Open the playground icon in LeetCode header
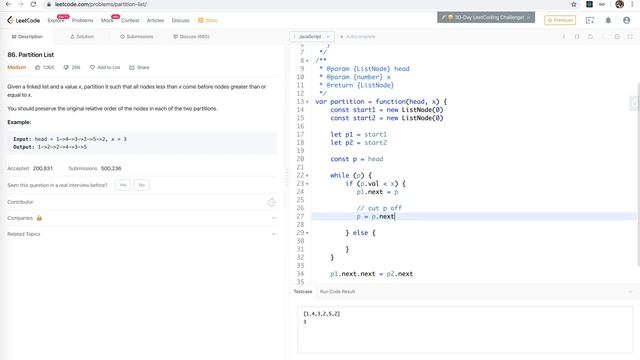Viewport: 640px width, 360px height. [x=590, y=20]
